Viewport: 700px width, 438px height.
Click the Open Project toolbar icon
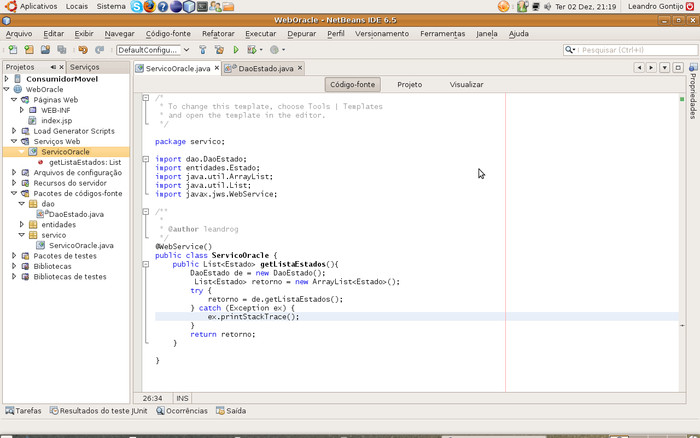click(45, 50)
